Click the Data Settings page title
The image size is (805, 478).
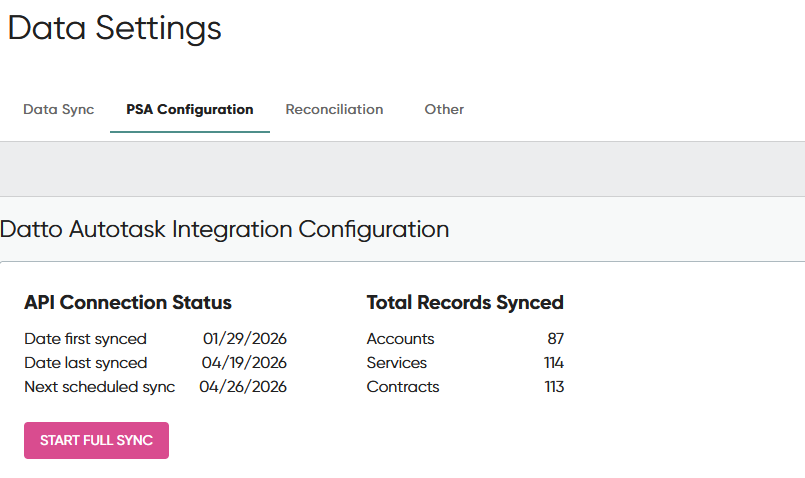[x=114, y=28]
